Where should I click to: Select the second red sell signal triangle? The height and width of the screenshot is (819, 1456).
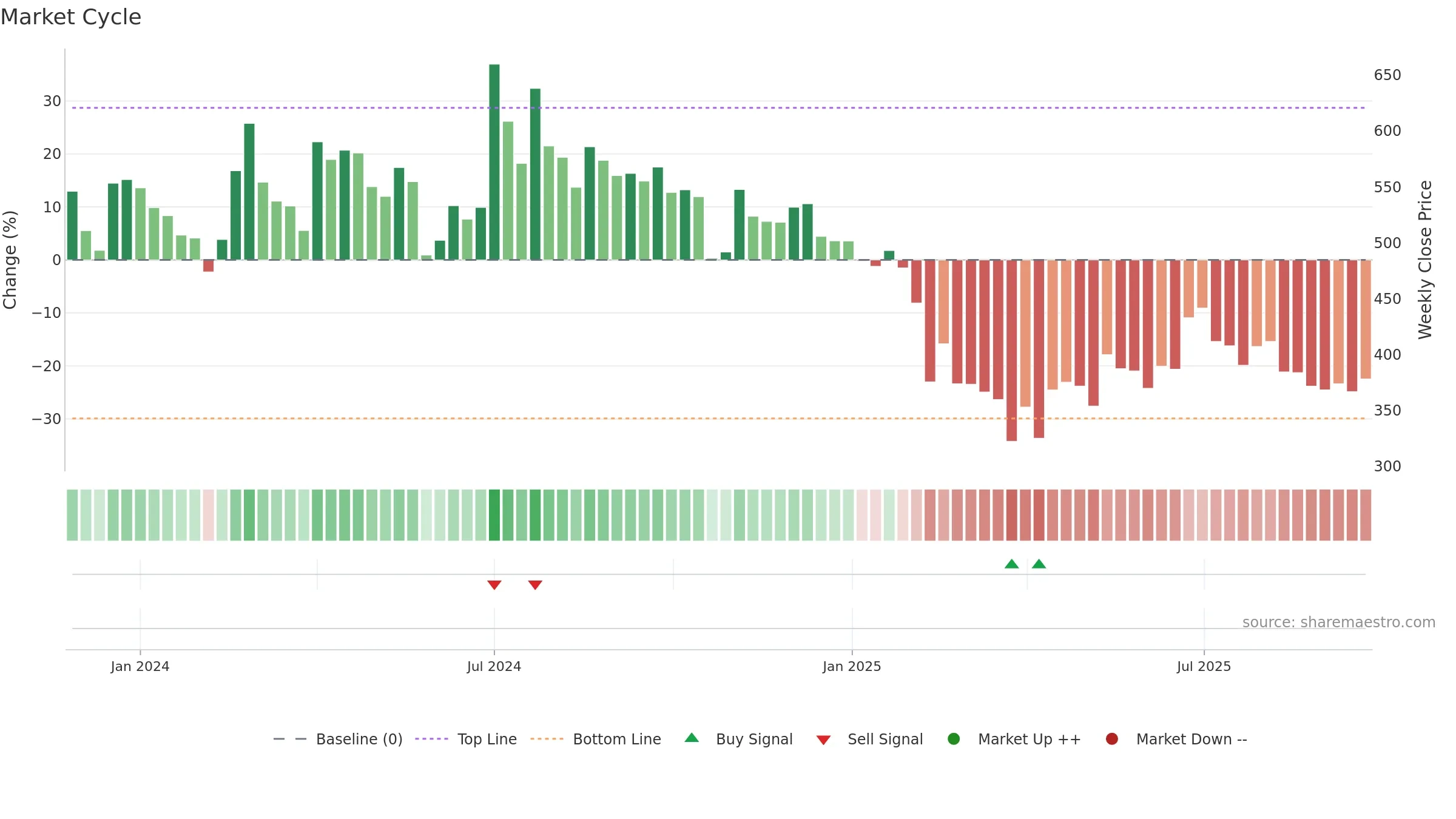coord(535,585)
